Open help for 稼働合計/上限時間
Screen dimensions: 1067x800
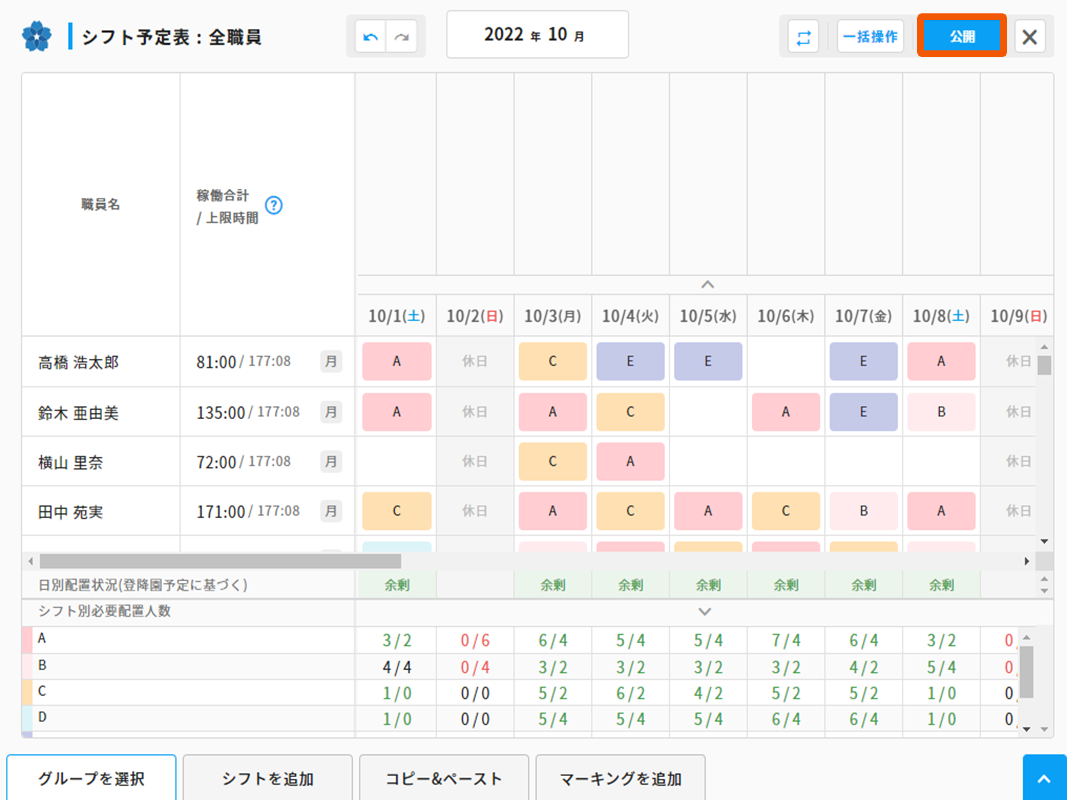pos(273,205)
